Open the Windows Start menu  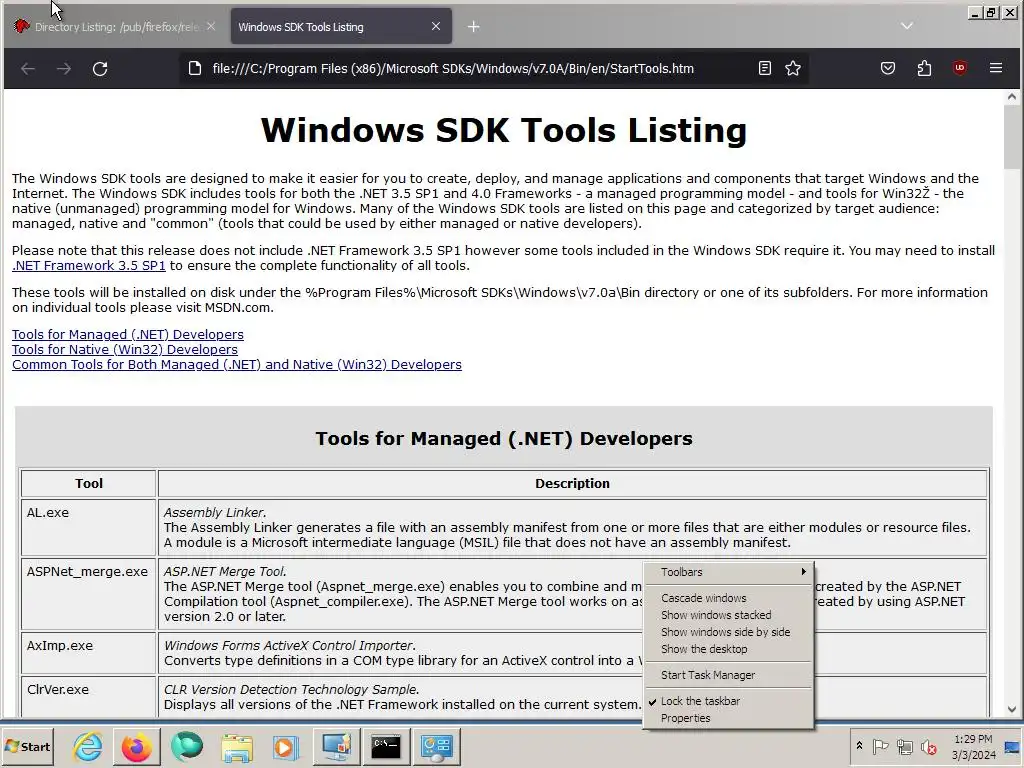[x=27, y=746]
